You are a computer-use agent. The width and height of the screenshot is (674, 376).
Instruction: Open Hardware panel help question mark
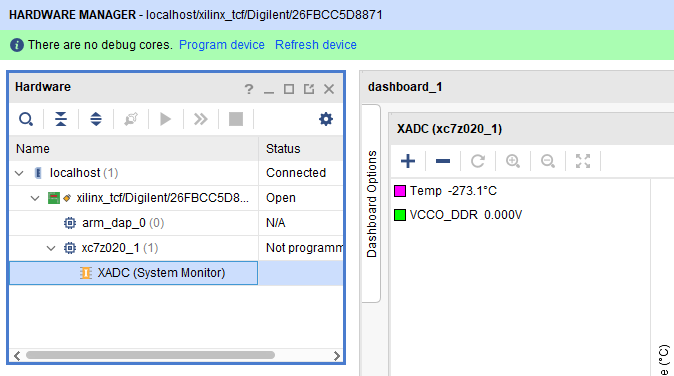click(248, 89)
